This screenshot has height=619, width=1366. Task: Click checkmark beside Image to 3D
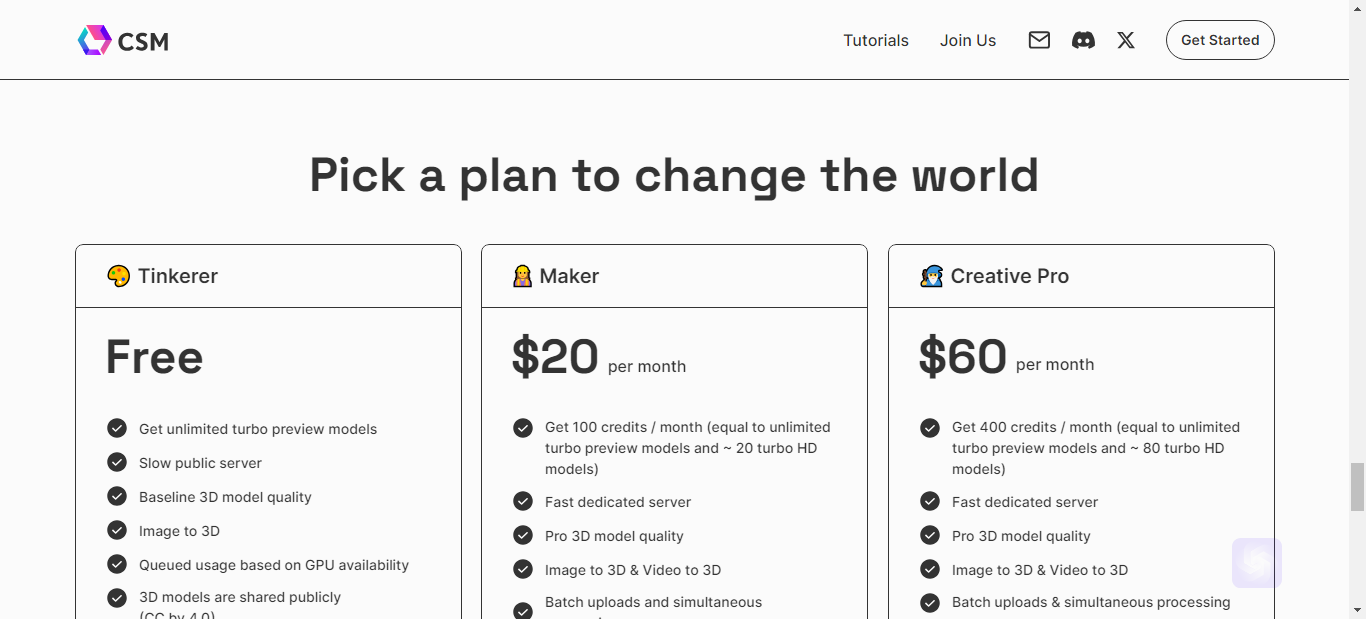pyautogui.click(x=117, y=530)
